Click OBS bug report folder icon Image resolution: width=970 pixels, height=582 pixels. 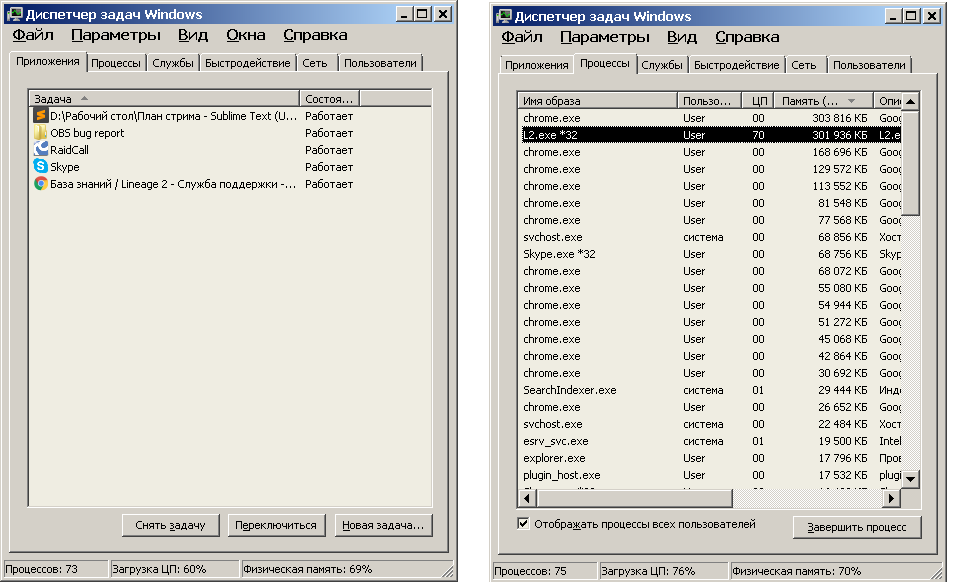pyautogui.click(x=40, y=133)
